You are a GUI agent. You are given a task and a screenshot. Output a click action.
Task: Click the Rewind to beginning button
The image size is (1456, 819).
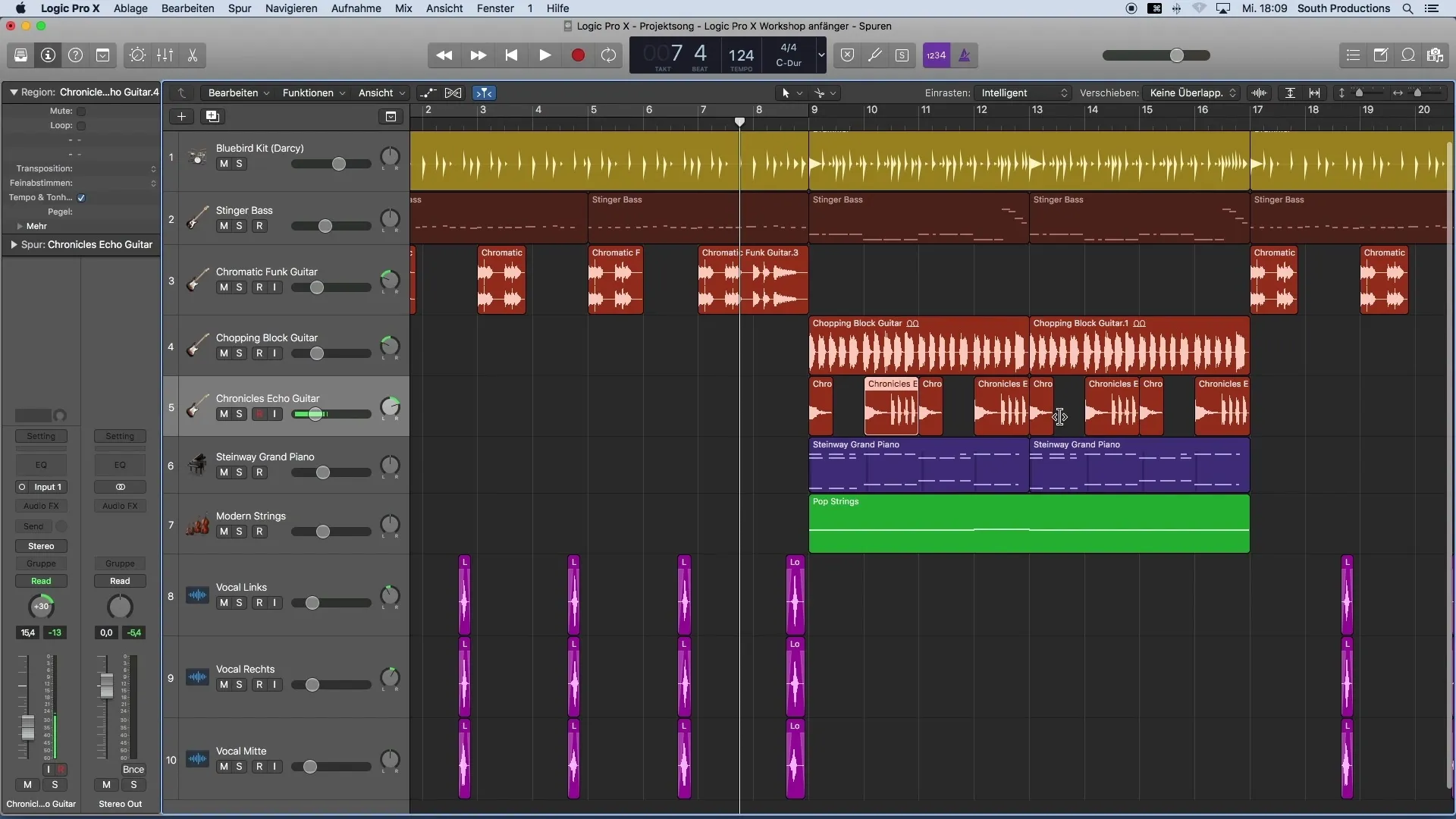coord(511,55)
